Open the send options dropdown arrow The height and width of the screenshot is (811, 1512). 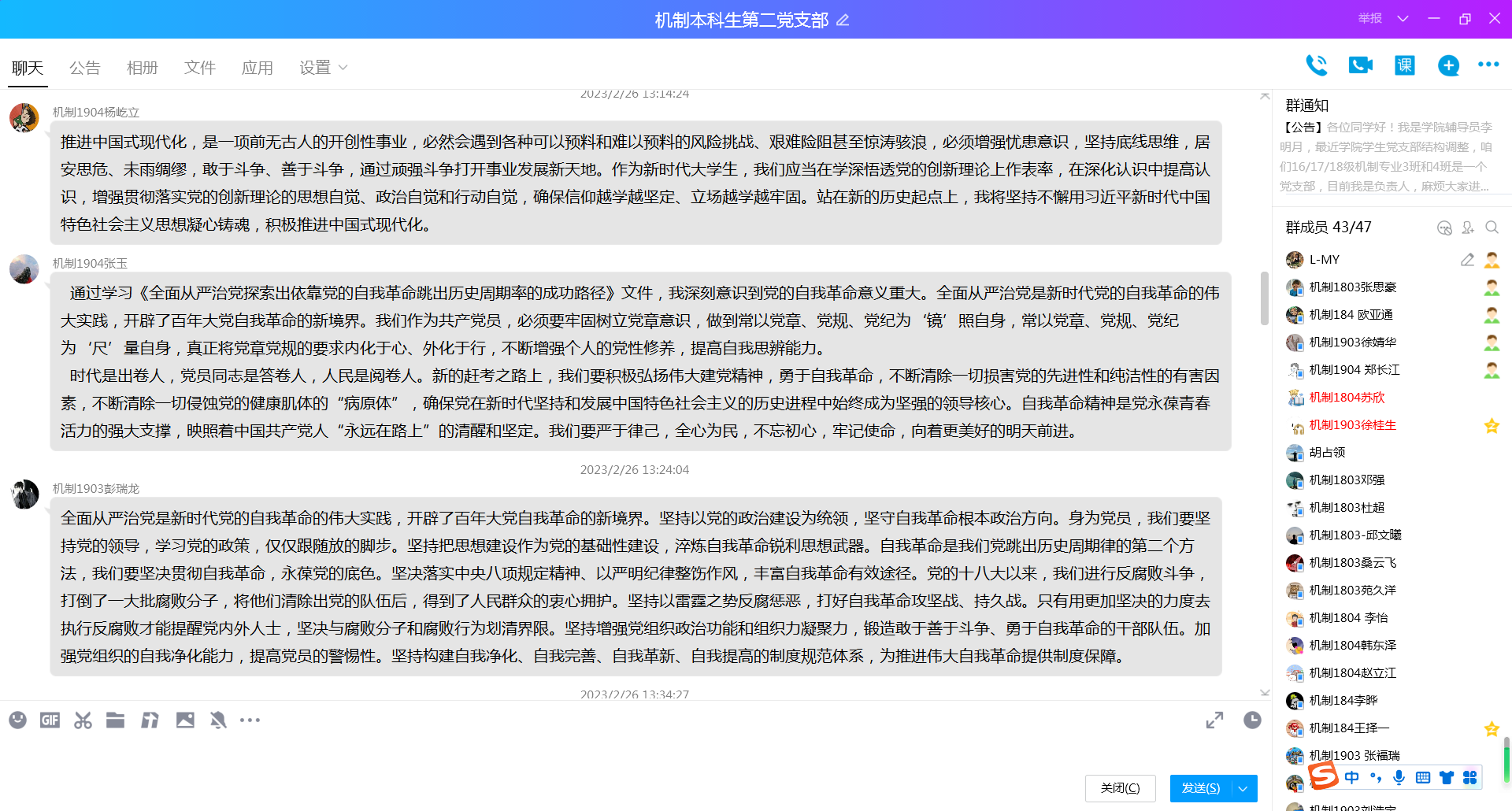1241,788
